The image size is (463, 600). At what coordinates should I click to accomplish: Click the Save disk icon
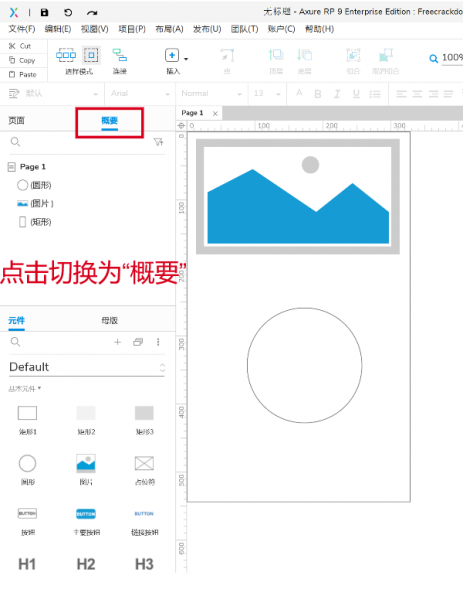[44, 13]
